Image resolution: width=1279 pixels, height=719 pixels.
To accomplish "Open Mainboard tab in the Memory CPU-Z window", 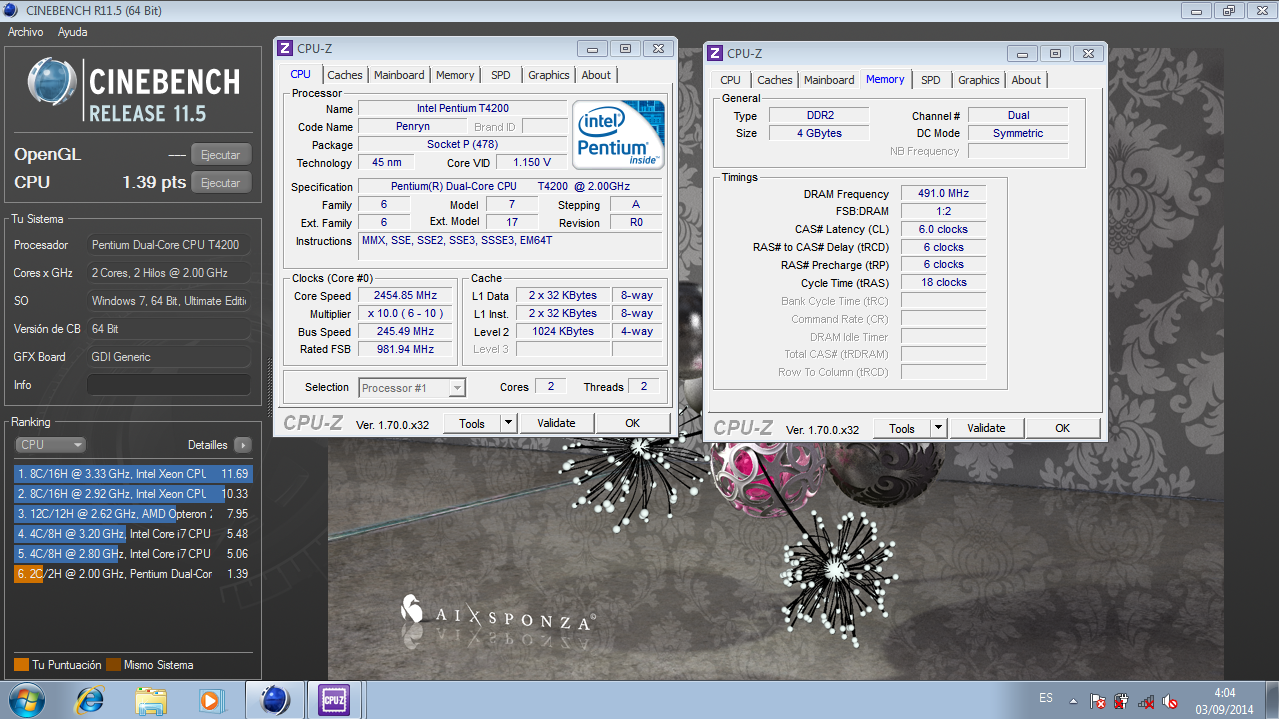I will 829,80.
